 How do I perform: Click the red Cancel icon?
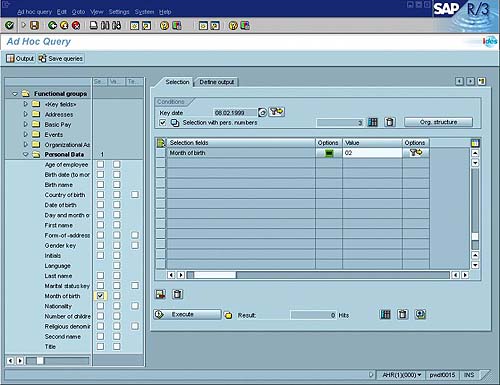pos(76,25)
